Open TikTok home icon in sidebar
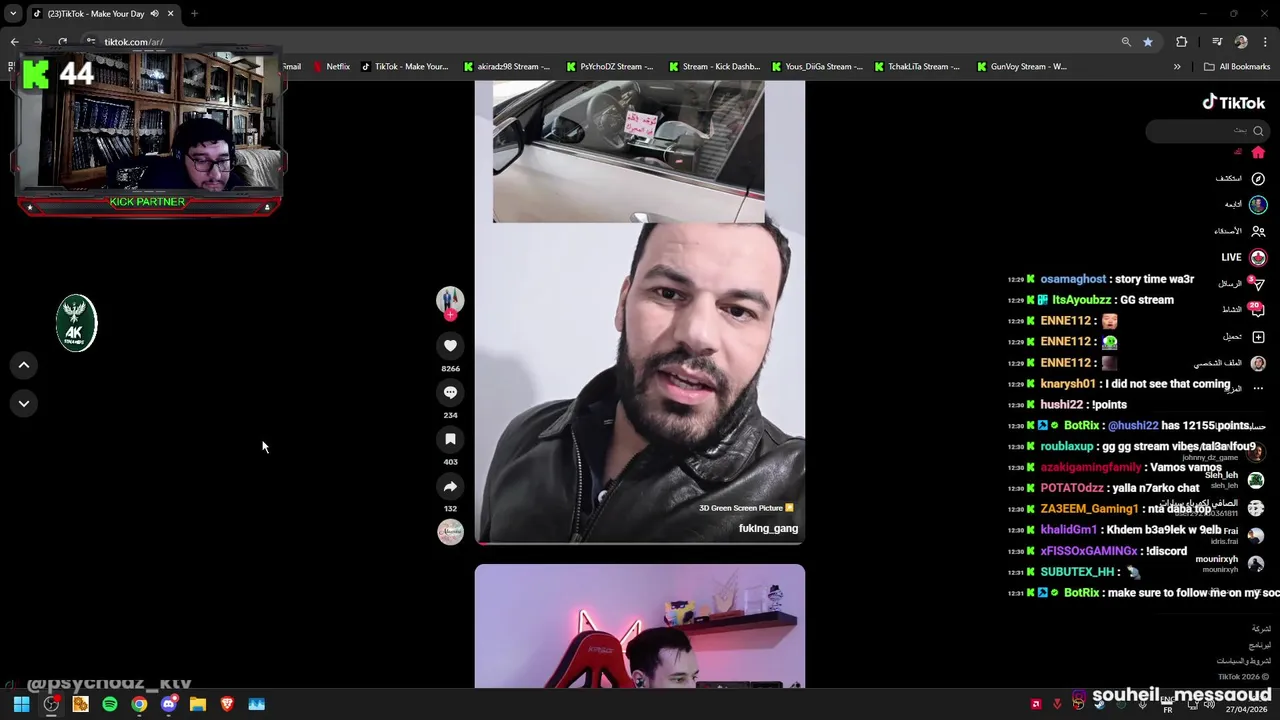The width and height of the screenshot is (1280, 720). tap(1258, 152)
